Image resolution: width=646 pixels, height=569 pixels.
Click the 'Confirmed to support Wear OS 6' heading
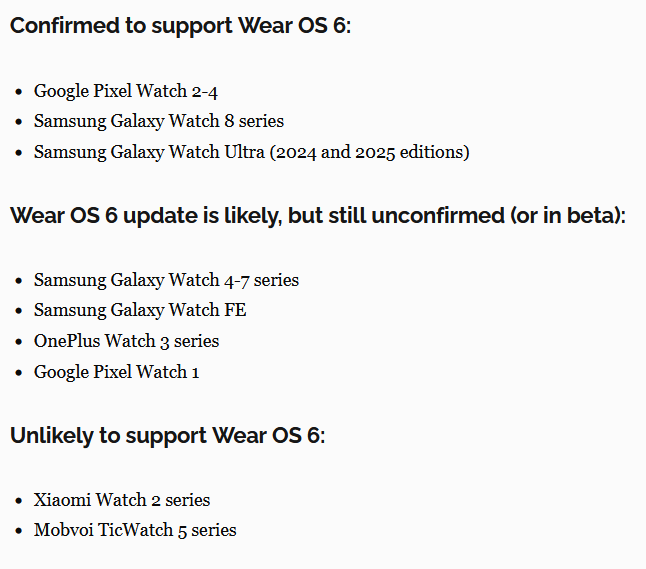[x=180, y=25]
